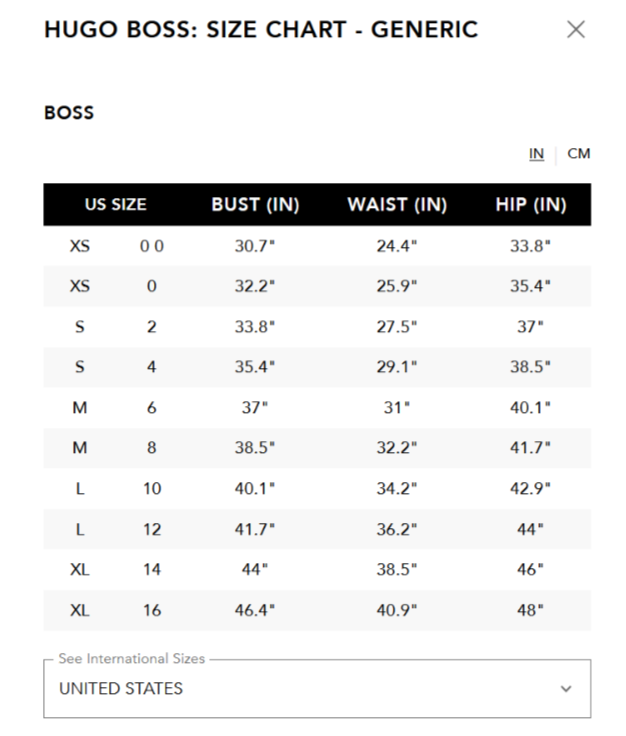
Task: Select the L size 10 row
Action: coord(316,489)
